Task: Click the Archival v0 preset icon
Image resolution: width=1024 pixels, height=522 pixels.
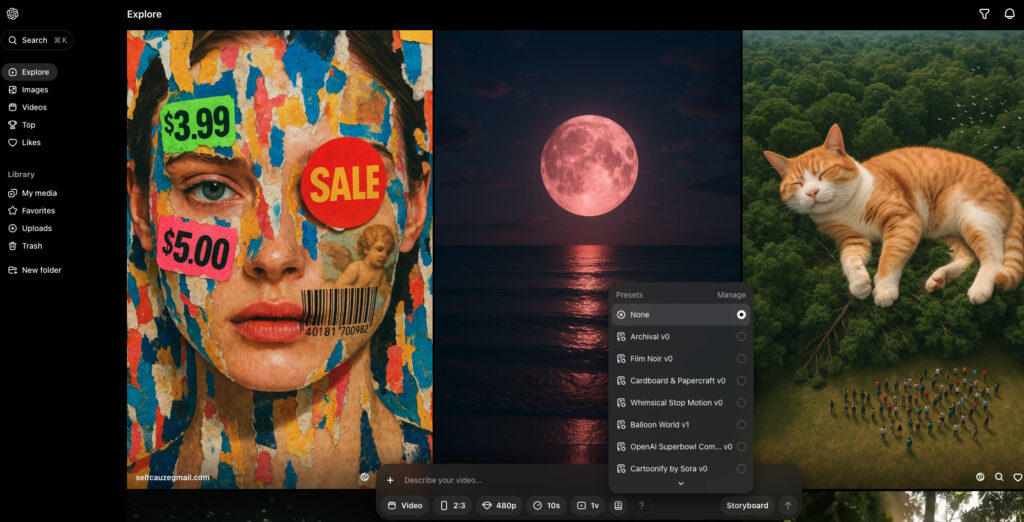Action: tap(621, 336)
